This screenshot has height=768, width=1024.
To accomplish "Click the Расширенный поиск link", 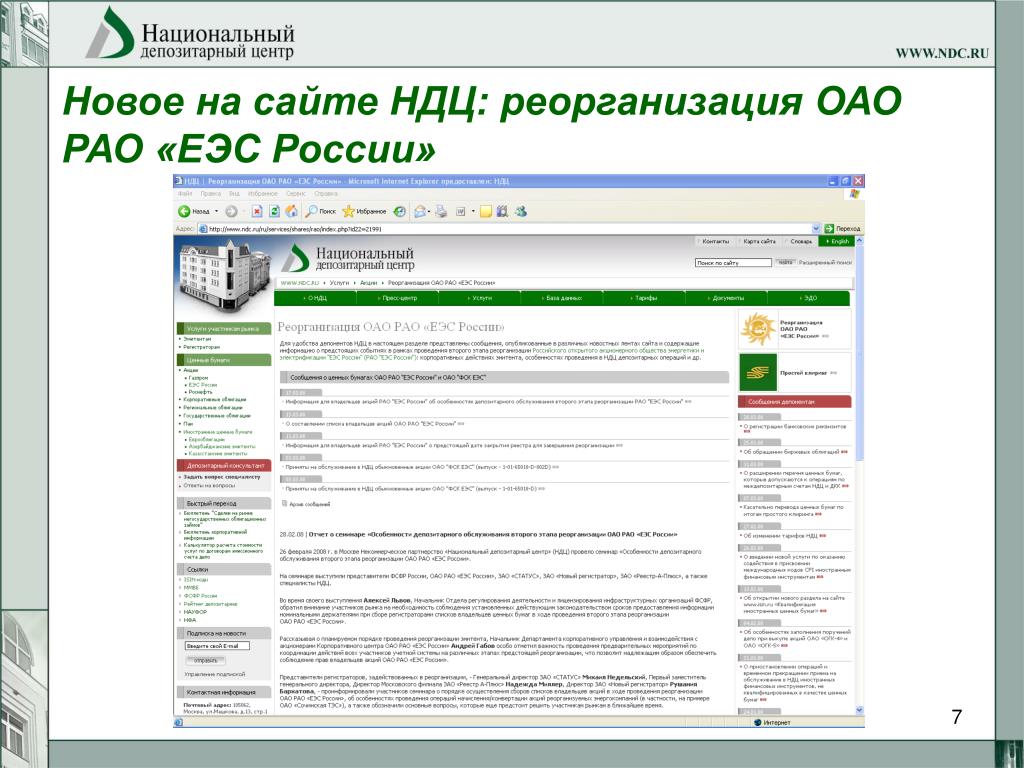I will (825, 263).
